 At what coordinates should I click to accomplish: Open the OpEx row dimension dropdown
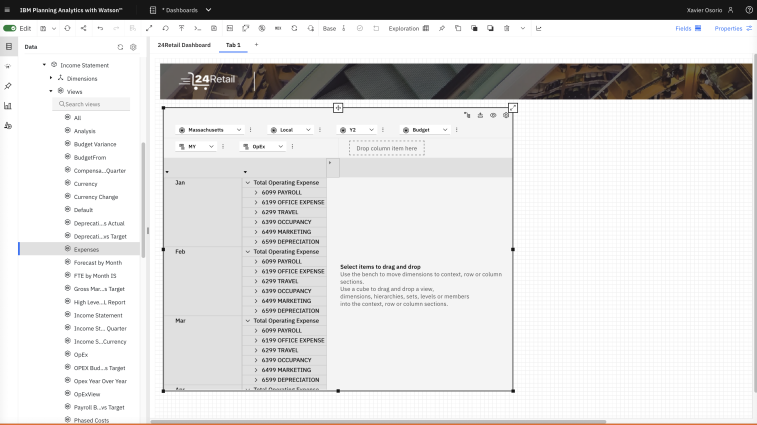[x=263, y=146]
